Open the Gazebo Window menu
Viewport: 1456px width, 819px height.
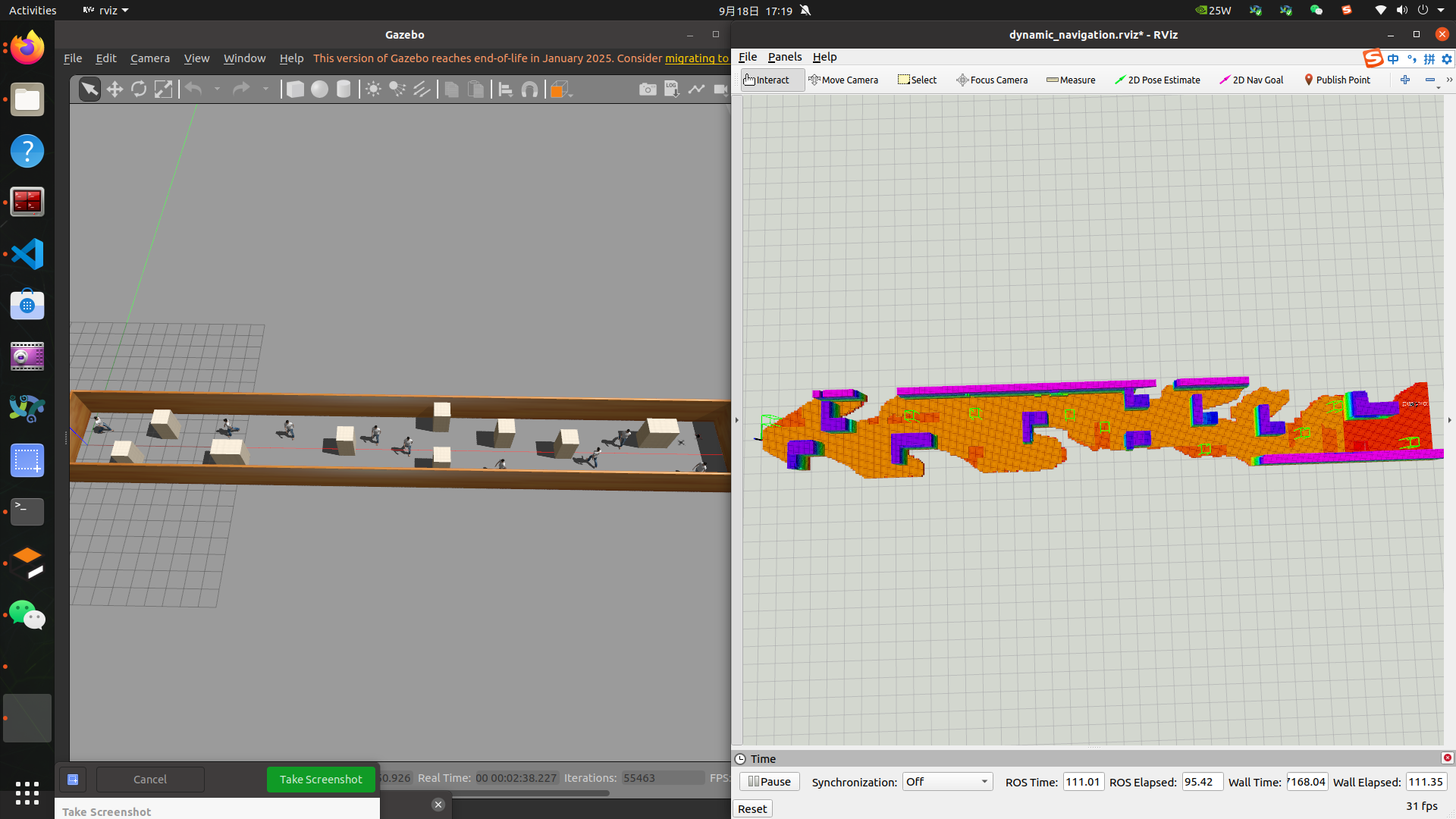[244, 58]
